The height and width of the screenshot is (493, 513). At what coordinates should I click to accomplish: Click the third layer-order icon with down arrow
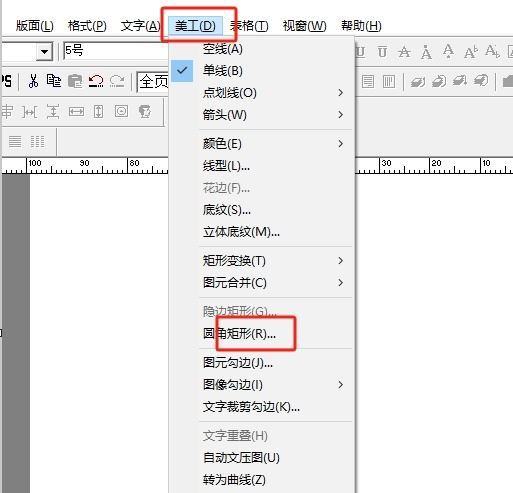click(x=460, y=81)
